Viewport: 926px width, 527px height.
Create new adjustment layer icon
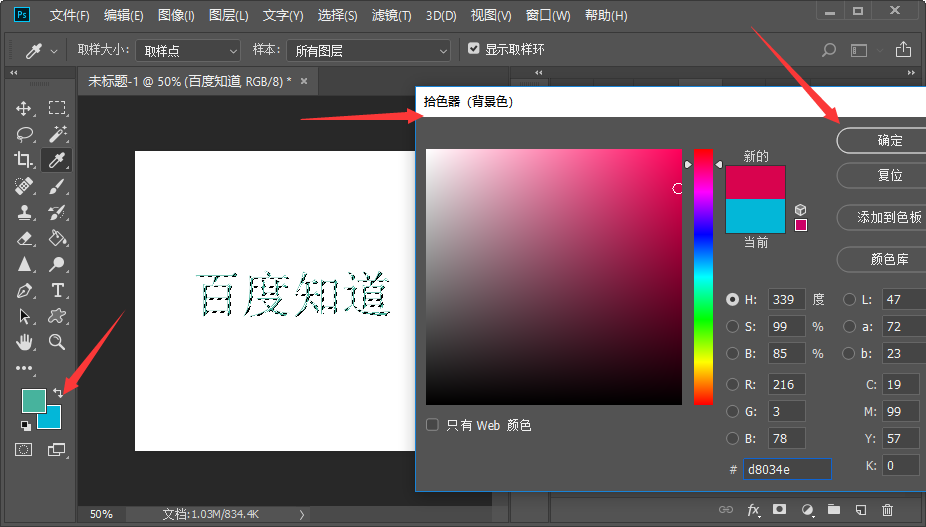pyautogui.click(x=807, y=509)
